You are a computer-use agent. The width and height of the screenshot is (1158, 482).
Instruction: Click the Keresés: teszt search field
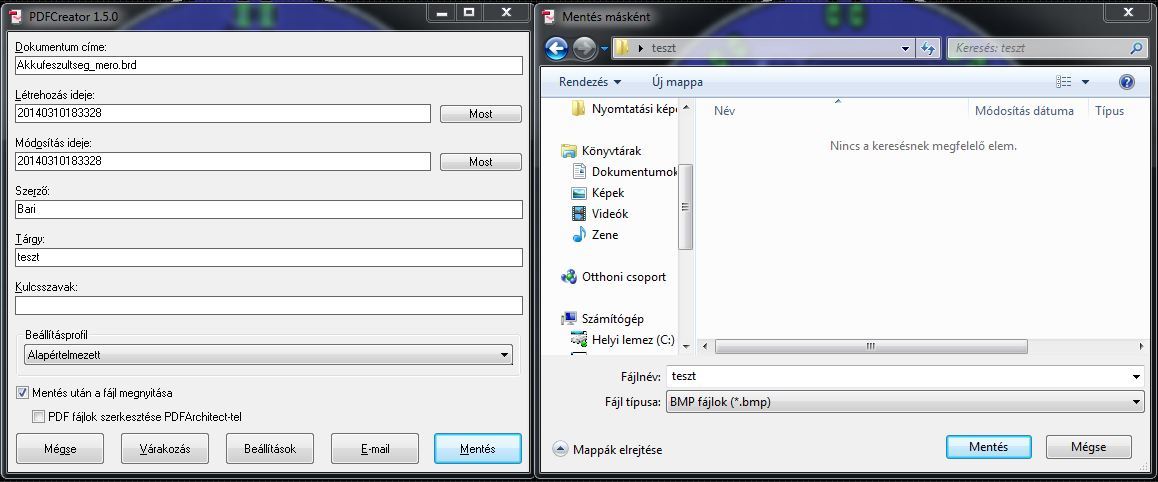click(1040, 49)
